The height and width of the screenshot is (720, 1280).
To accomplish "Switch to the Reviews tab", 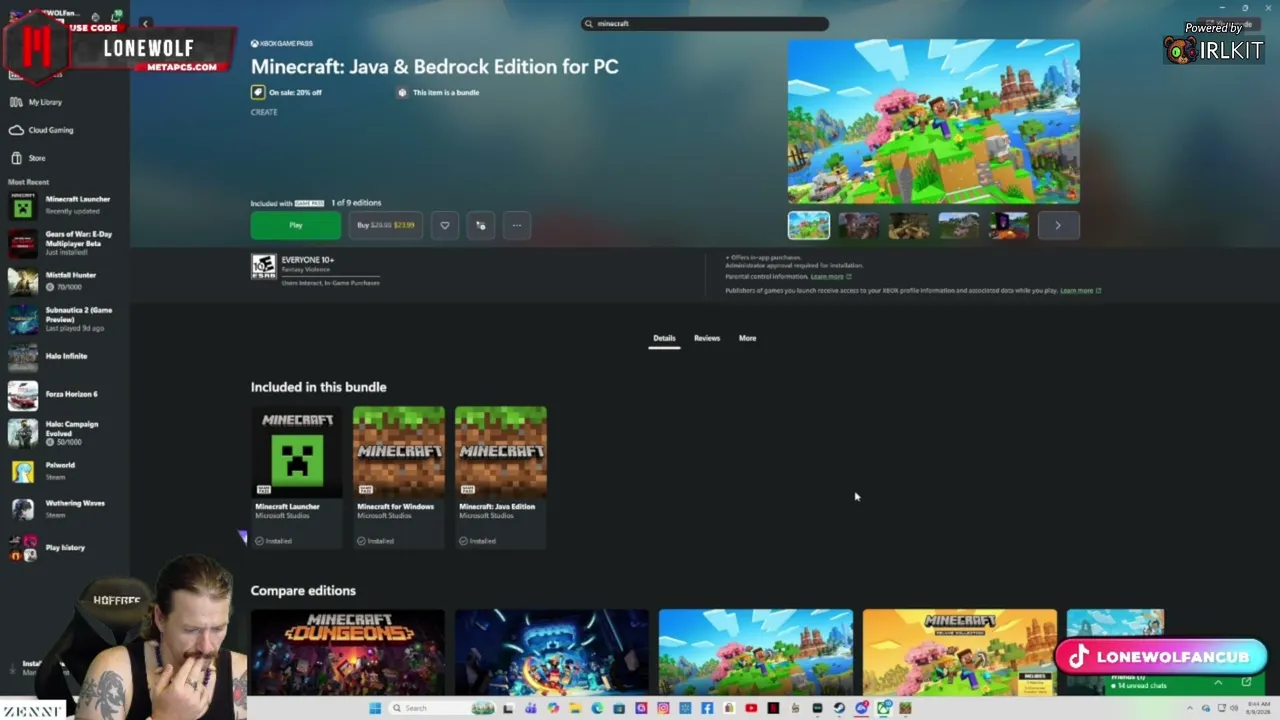I will [x=707, y=338].
